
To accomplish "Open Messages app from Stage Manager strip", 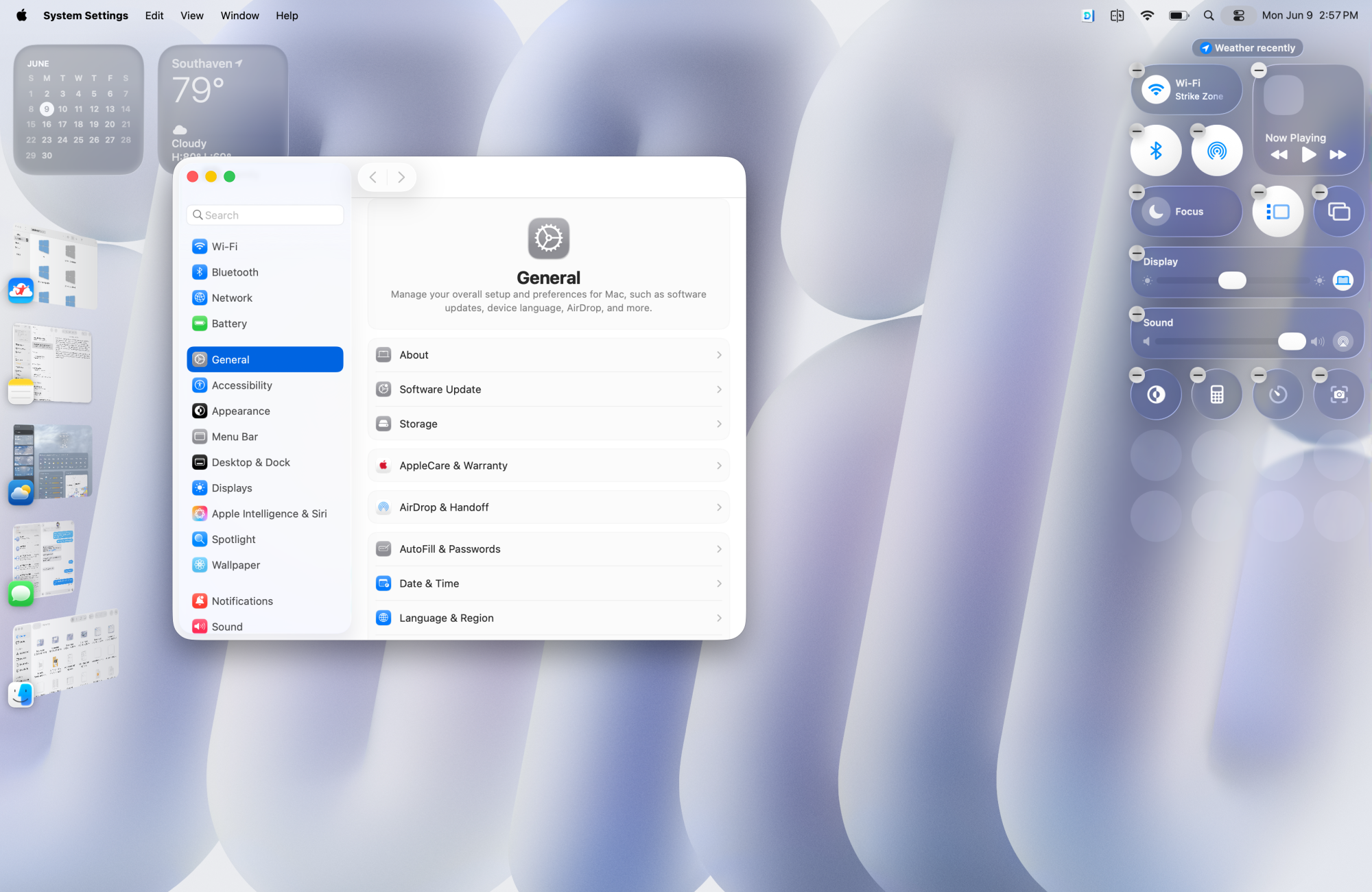I will [21, 593].
